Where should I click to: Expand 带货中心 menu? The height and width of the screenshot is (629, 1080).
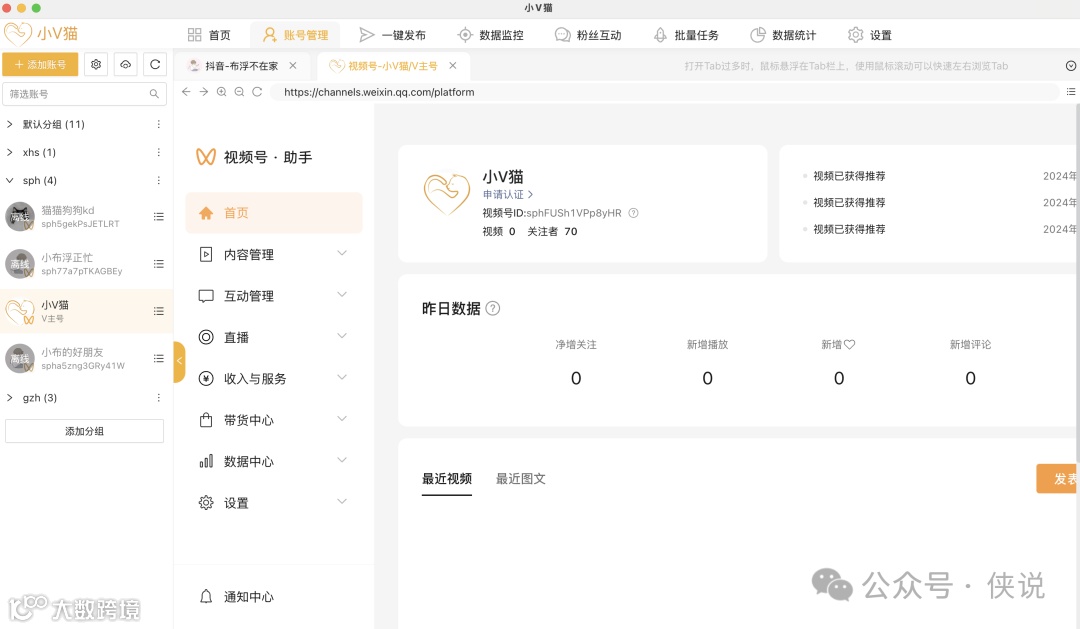[273, 420]
